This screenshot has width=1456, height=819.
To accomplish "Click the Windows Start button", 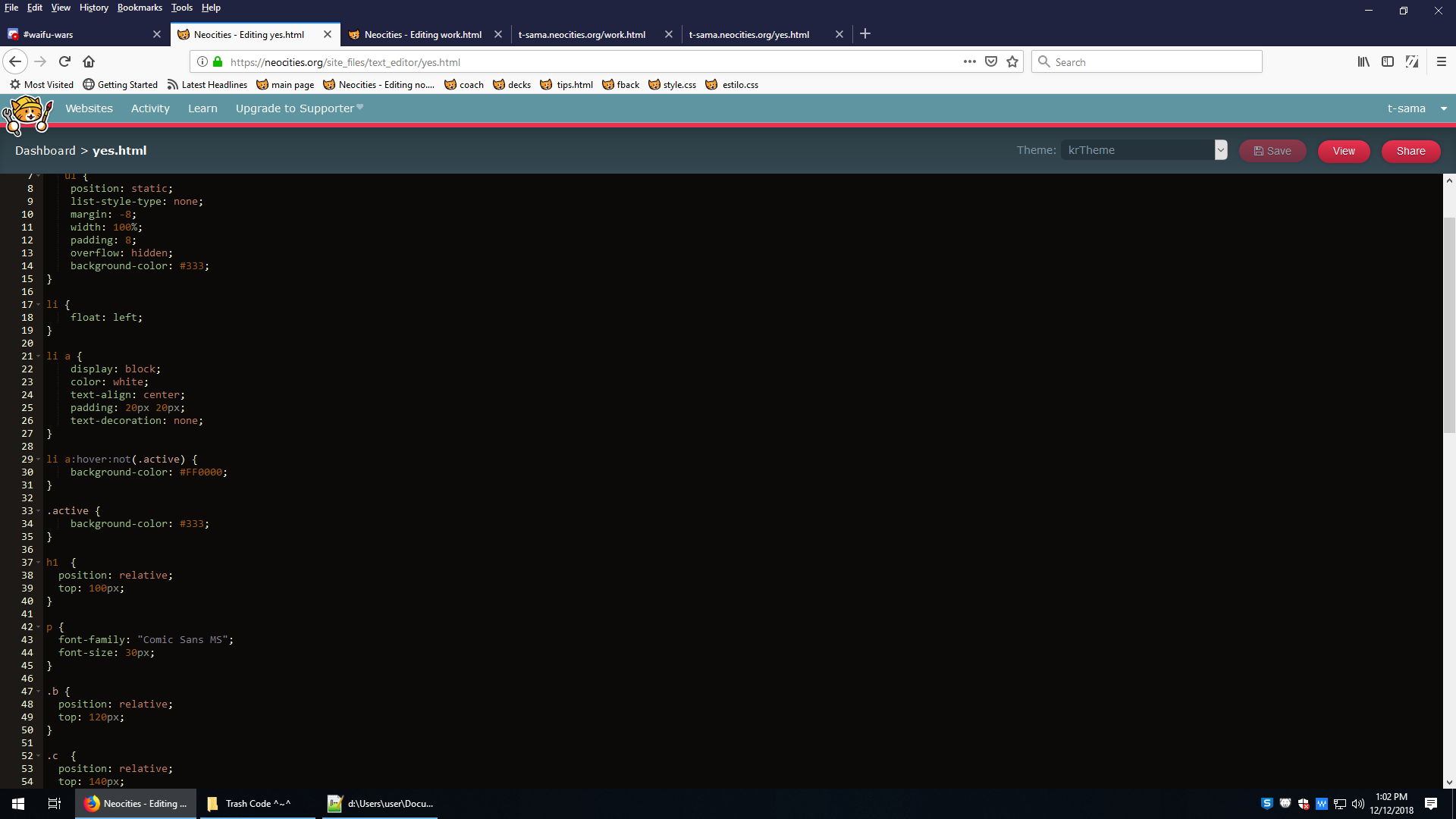I will click(18, 803).
